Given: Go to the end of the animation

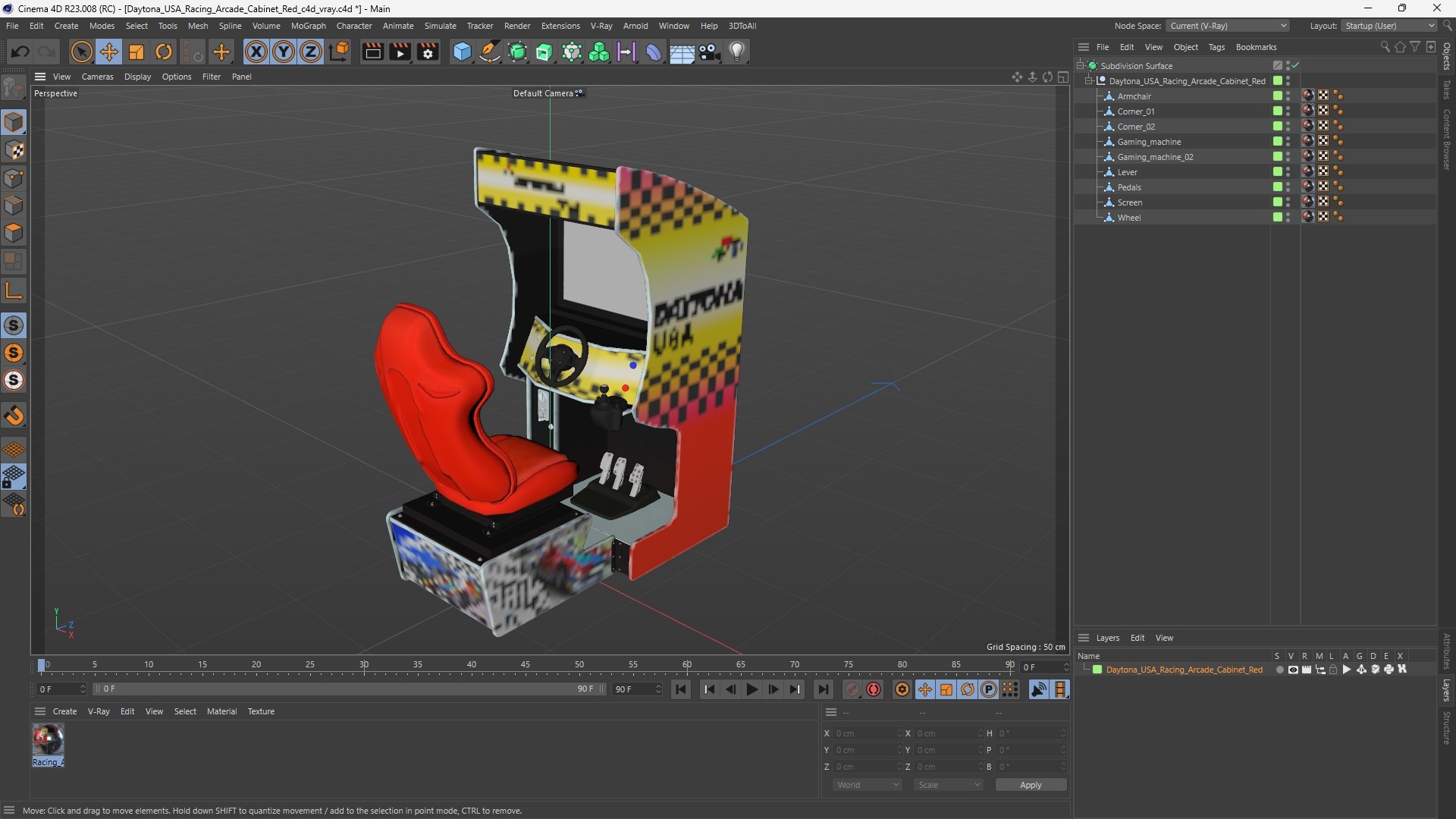Looking at the screenshot, I should 824,689.
